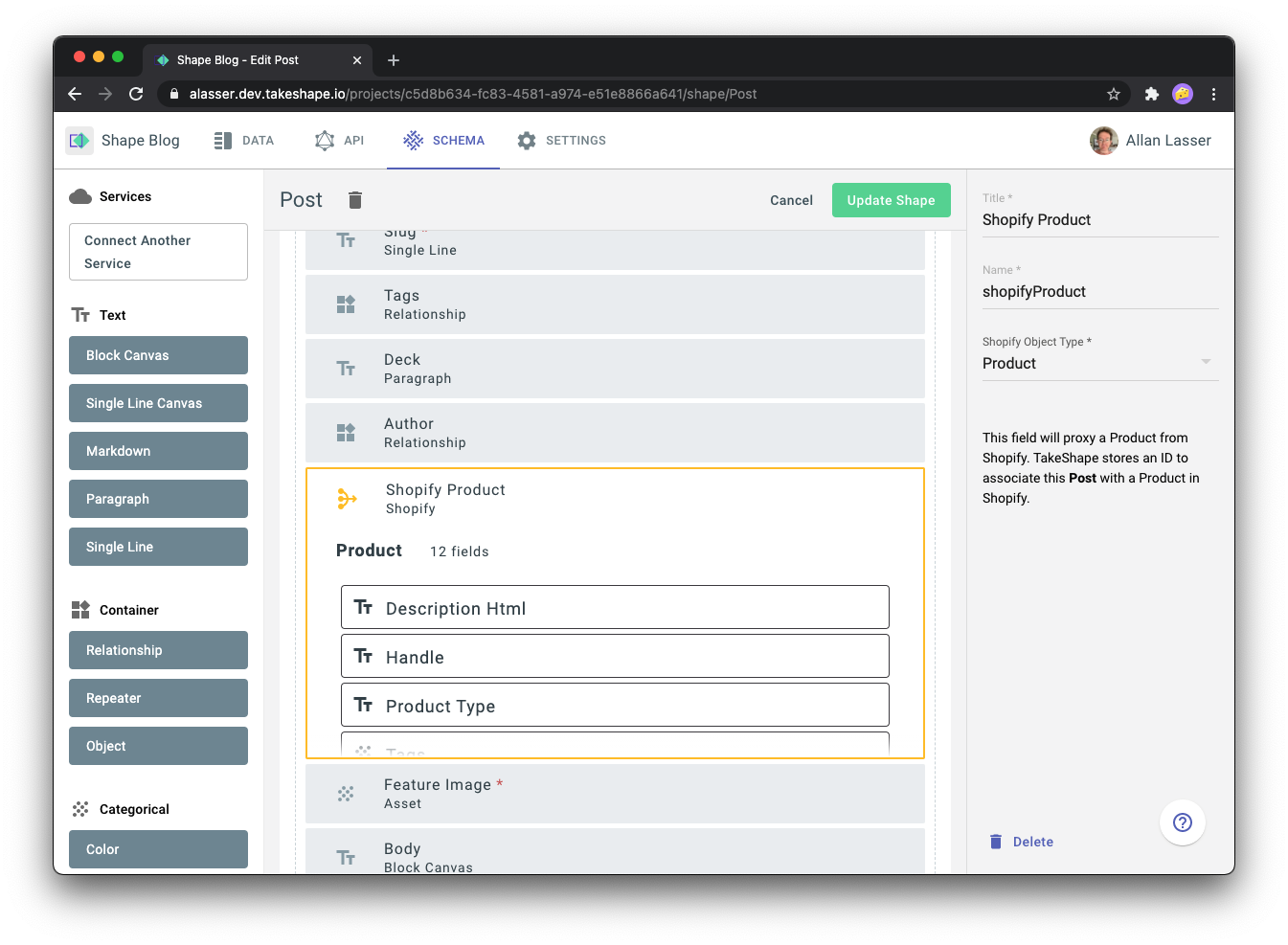Open Chrome three-dot menu

(x=1213, y=94)
